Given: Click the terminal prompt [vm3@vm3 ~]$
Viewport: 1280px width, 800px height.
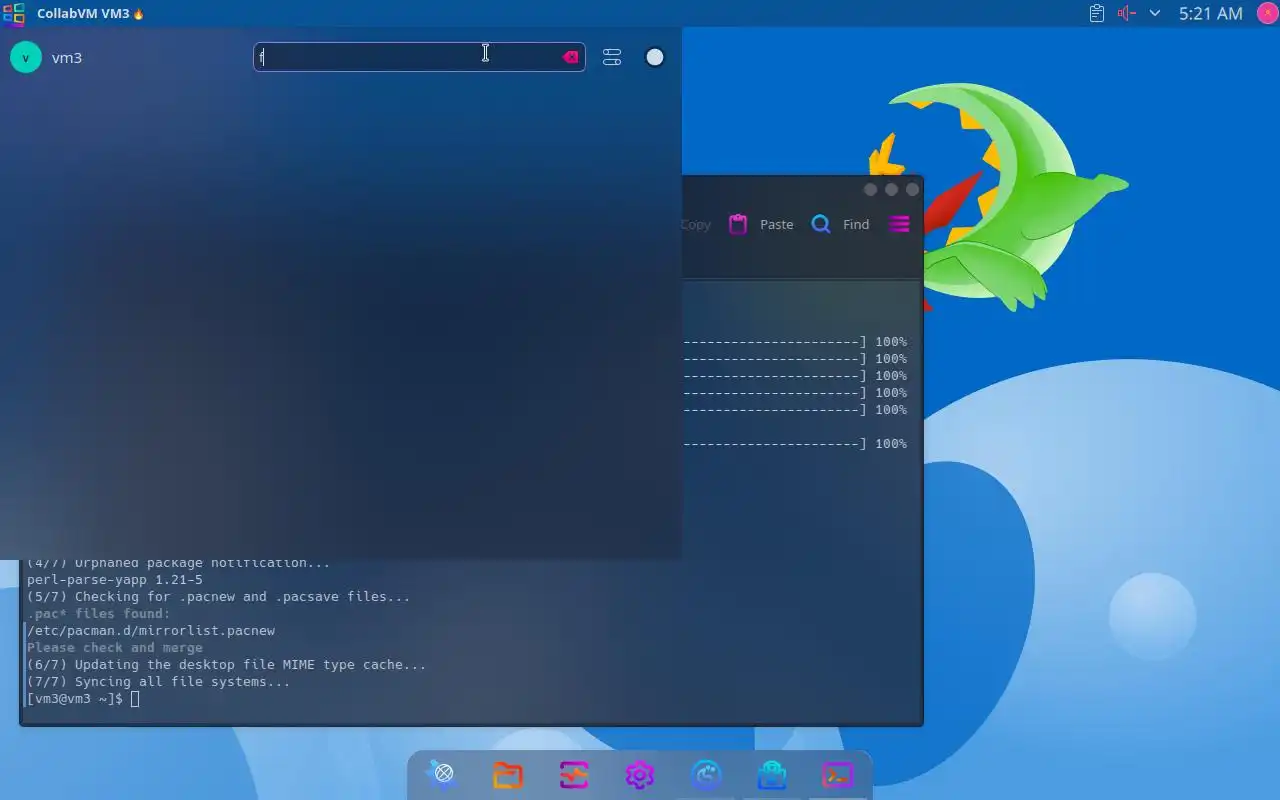Looking at the screenshot, I should pyautogui.click(x=75, y=698).
